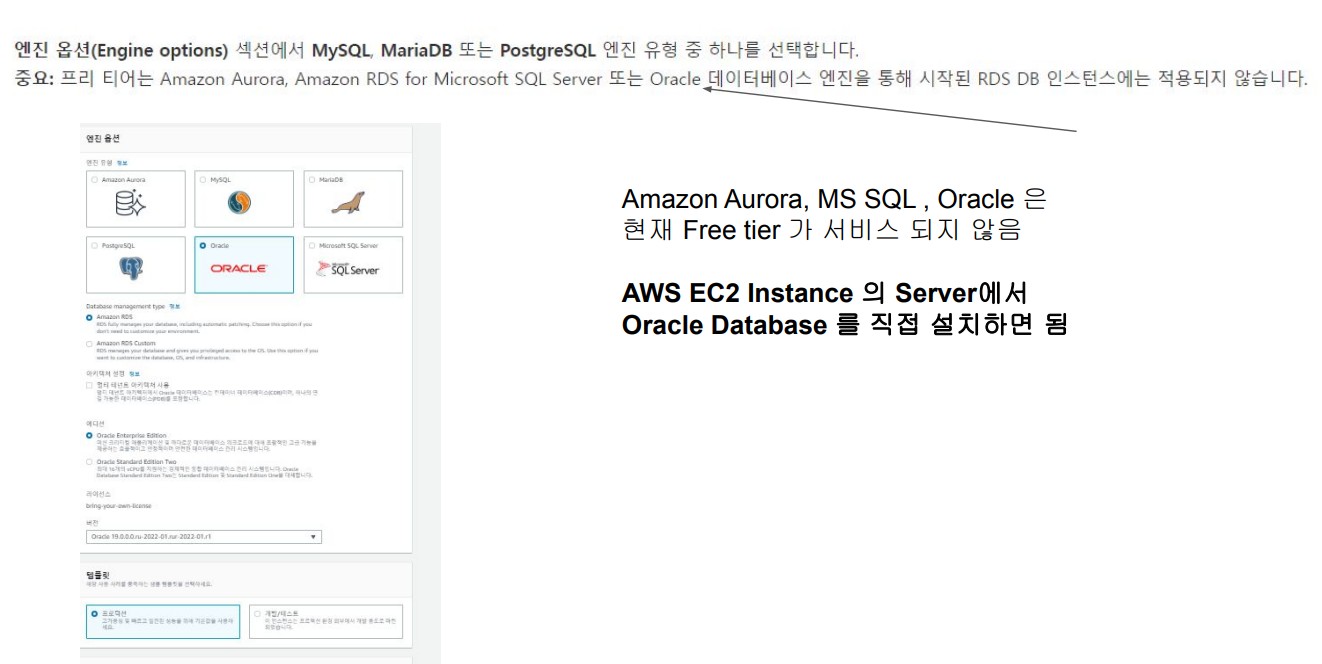Open the 정보 link beside 엔진 유형
Image resolution: width=1322 pixels, height=664 pixels.
[122, 162]
